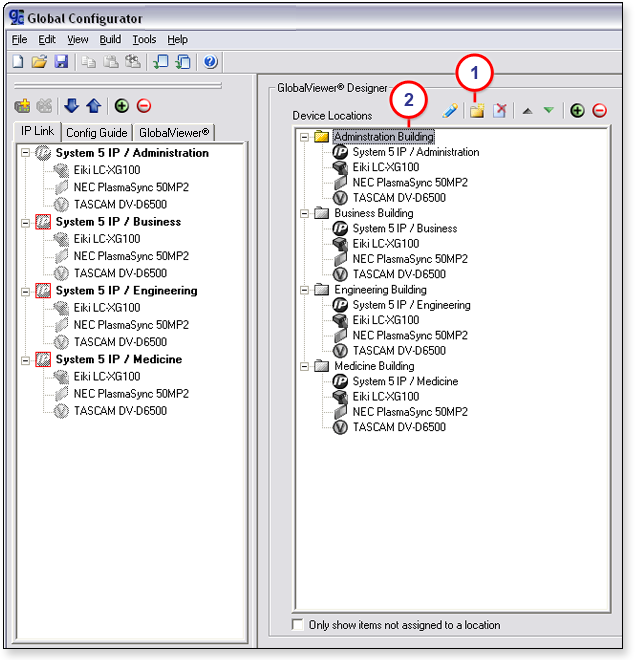Click the Save disk icon
Screen dimensions: 641x660
[x=60, y=62]
